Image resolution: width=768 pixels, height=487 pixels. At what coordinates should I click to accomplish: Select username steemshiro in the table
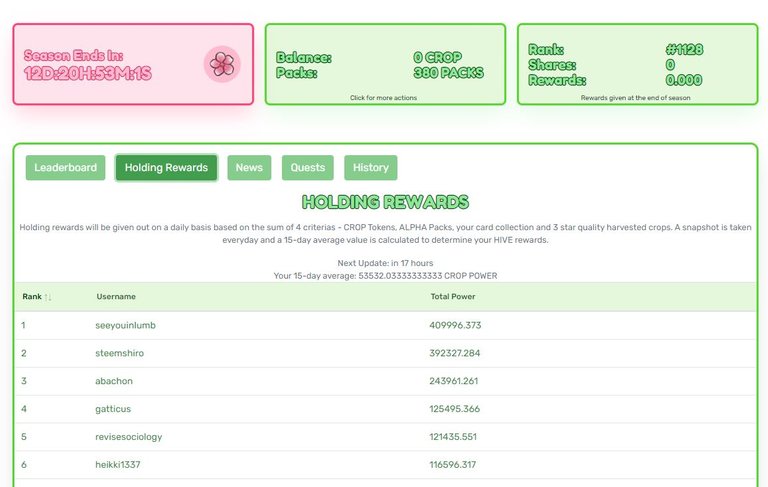point(120,353)
